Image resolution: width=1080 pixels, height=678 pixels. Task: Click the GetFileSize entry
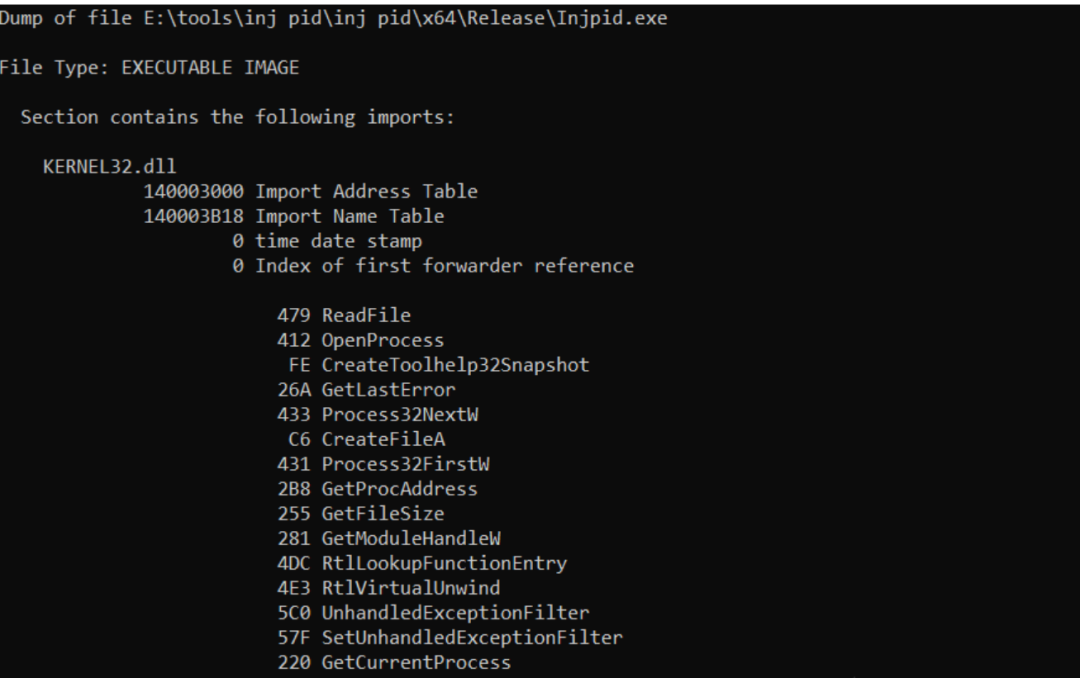361,514
